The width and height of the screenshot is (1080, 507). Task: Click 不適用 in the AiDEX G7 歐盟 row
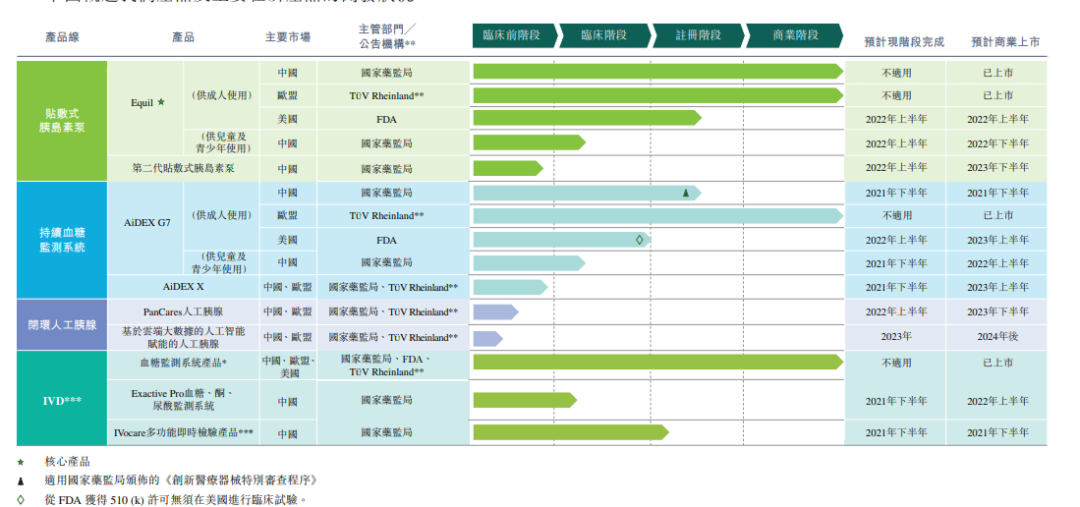(895, 216)
